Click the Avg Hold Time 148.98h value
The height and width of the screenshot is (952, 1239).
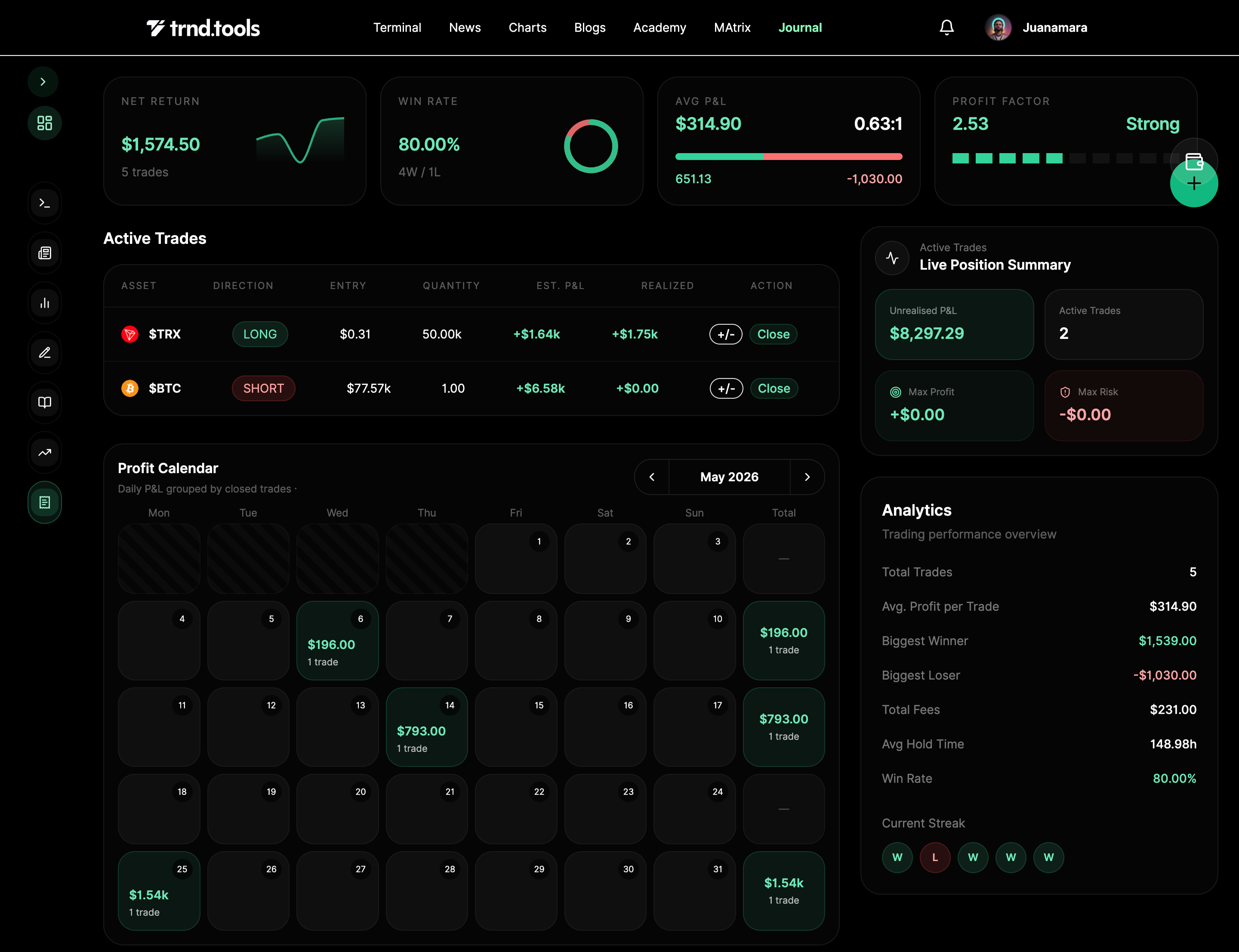pyautogui.click(x=1173, y=744)
